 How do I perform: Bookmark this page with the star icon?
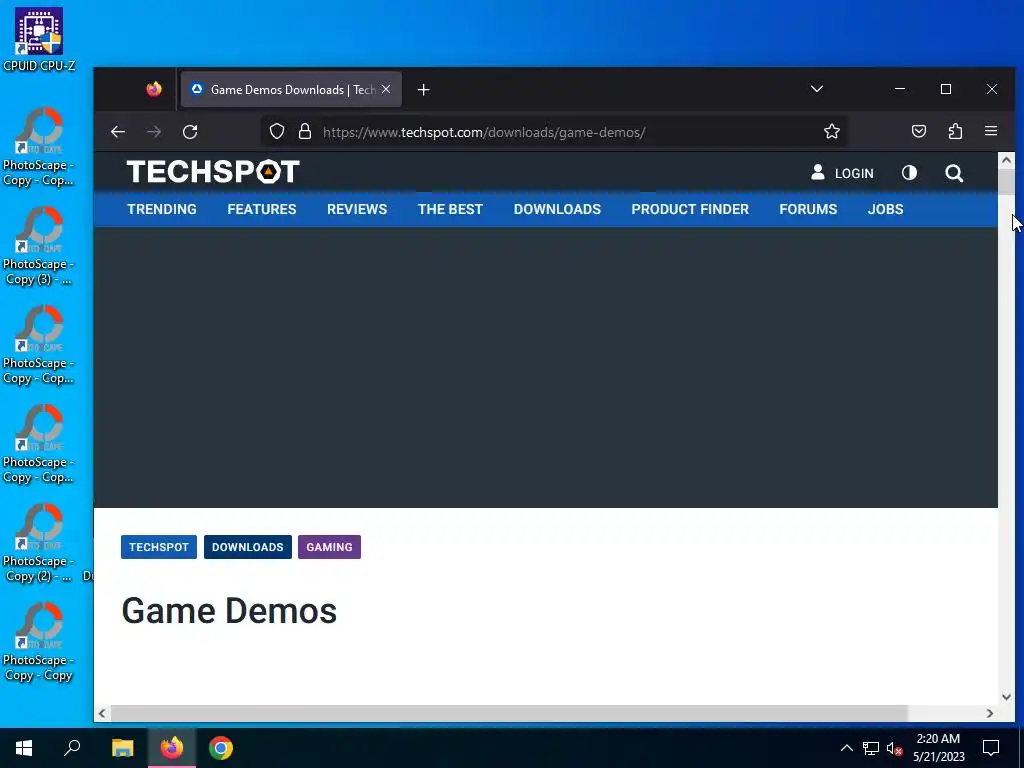pos(831,132)
